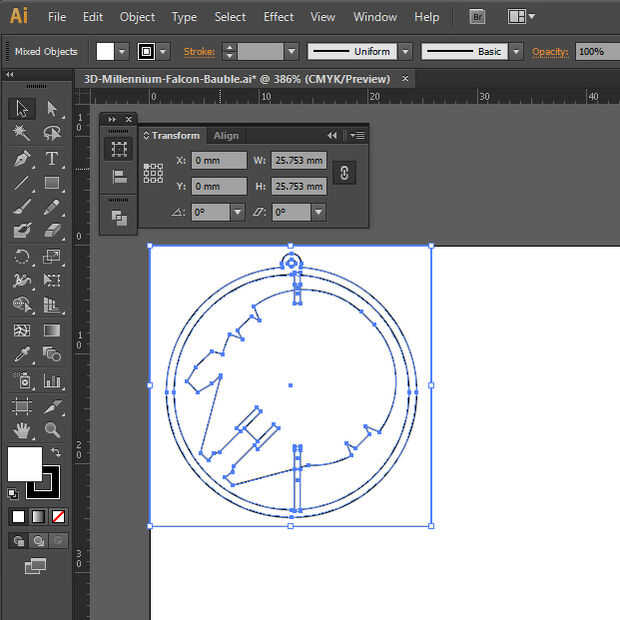Viewport: 620px width, 620px height.
Task: Click the white fill color swatch
Action: pos(25,464)
